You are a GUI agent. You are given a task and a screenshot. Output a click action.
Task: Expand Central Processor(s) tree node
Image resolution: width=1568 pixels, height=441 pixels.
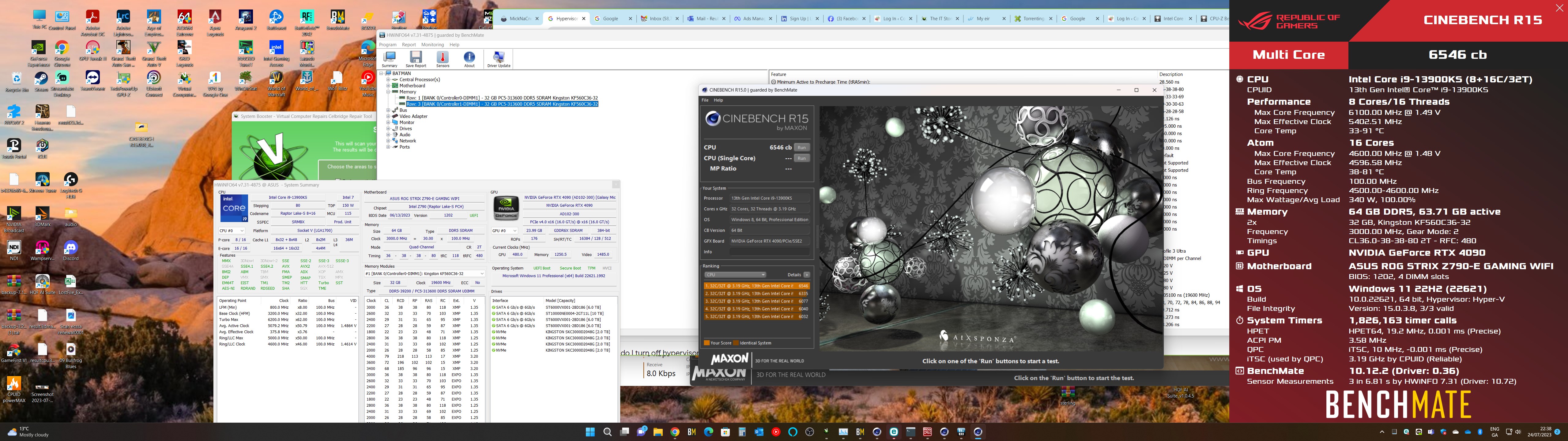[388, 80]
